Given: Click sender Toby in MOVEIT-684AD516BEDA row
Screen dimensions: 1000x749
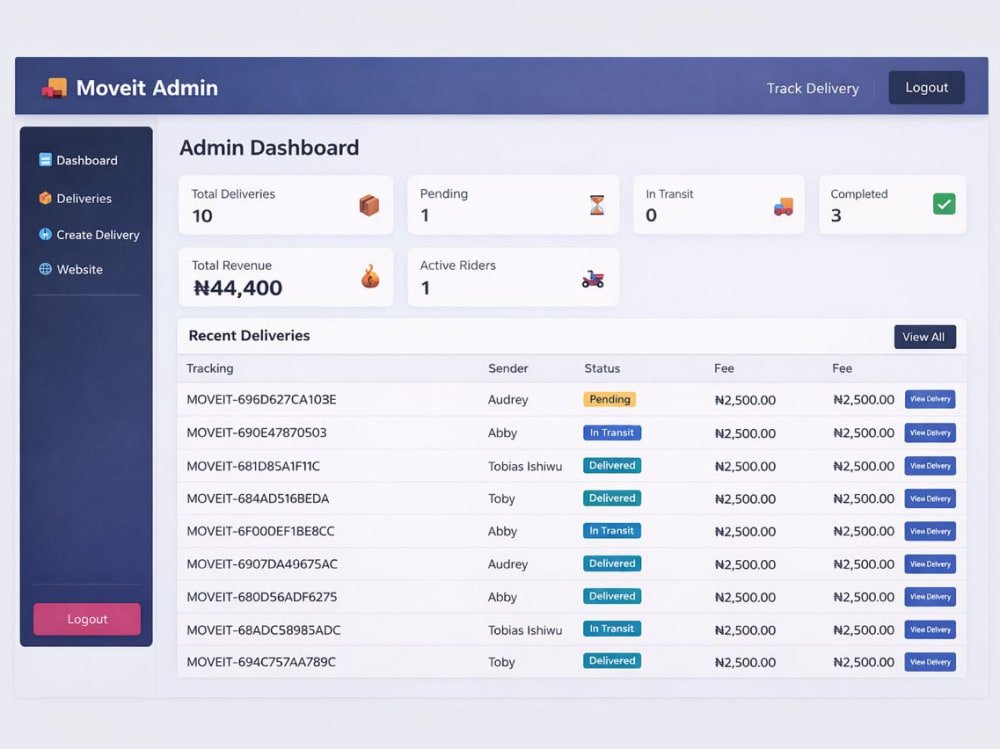Looking at the screenshot, I should click(501, 499).
